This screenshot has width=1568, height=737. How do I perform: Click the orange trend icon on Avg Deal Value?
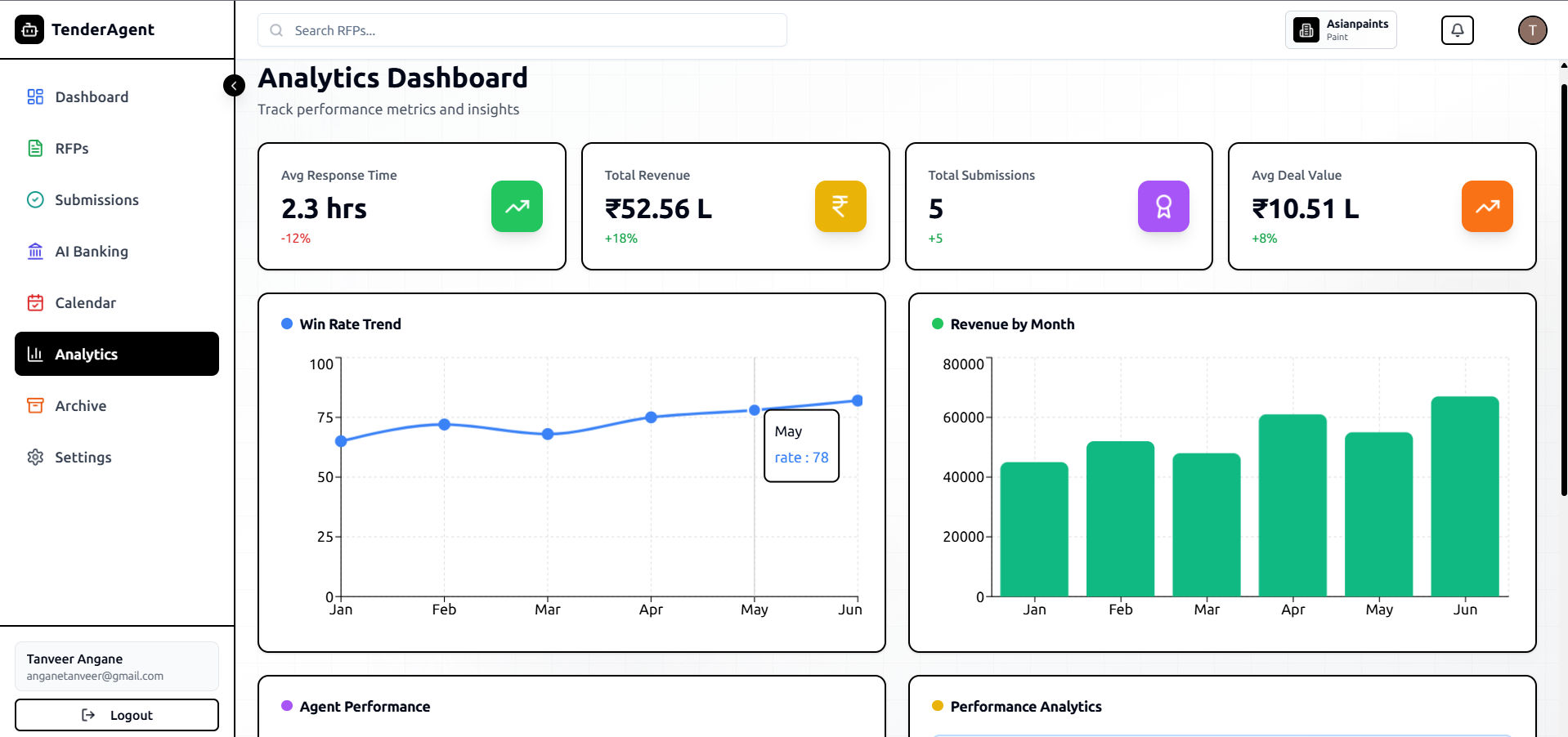(1487, 206)
